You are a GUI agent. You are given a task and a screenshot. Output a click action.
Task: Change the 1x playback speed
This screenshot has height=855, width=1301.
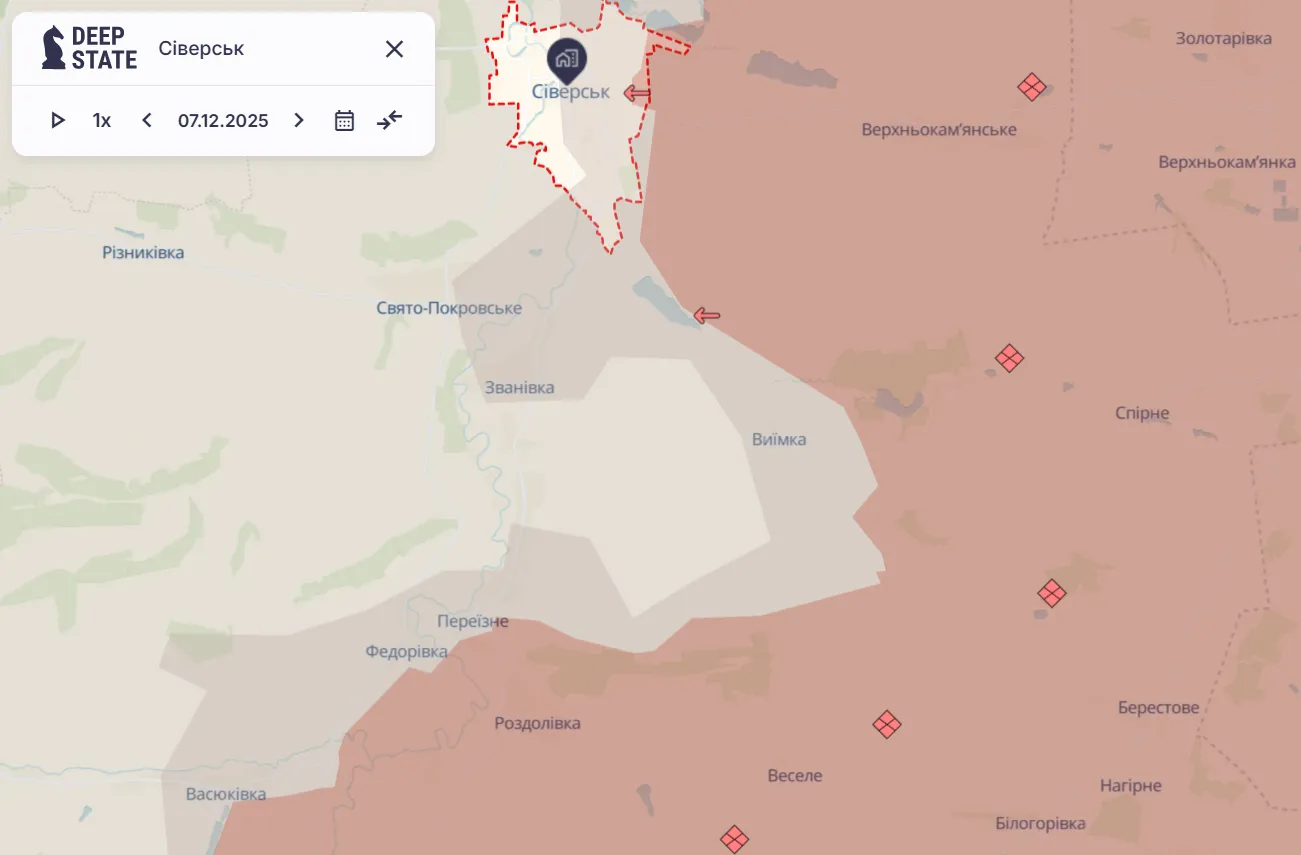(x=102, y=121)
